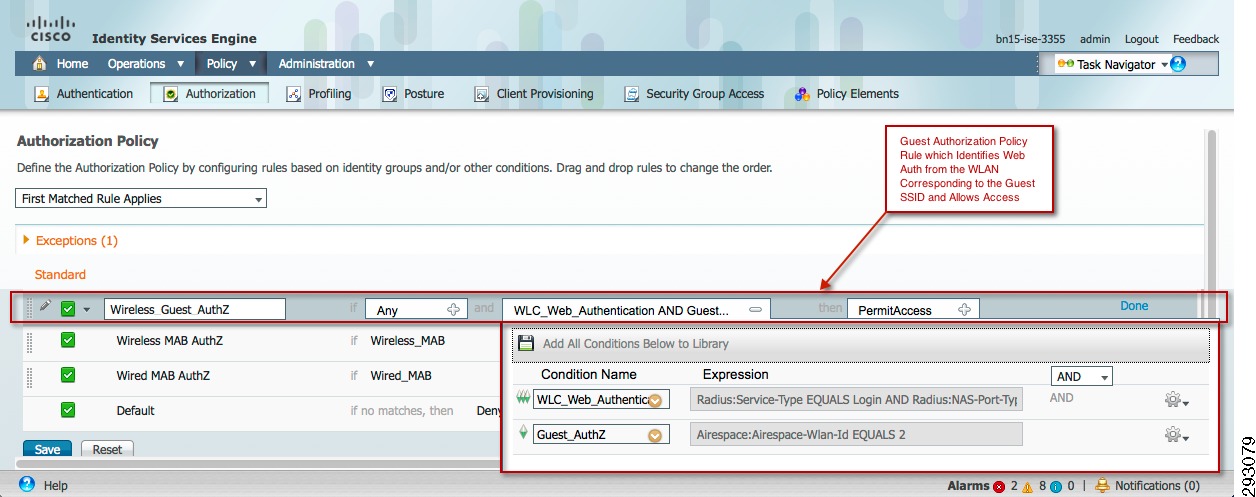The height and width of the screenshot is (497, 1256).
Task: Click the Wired_MAB condition text
Action: coord(401,376)
